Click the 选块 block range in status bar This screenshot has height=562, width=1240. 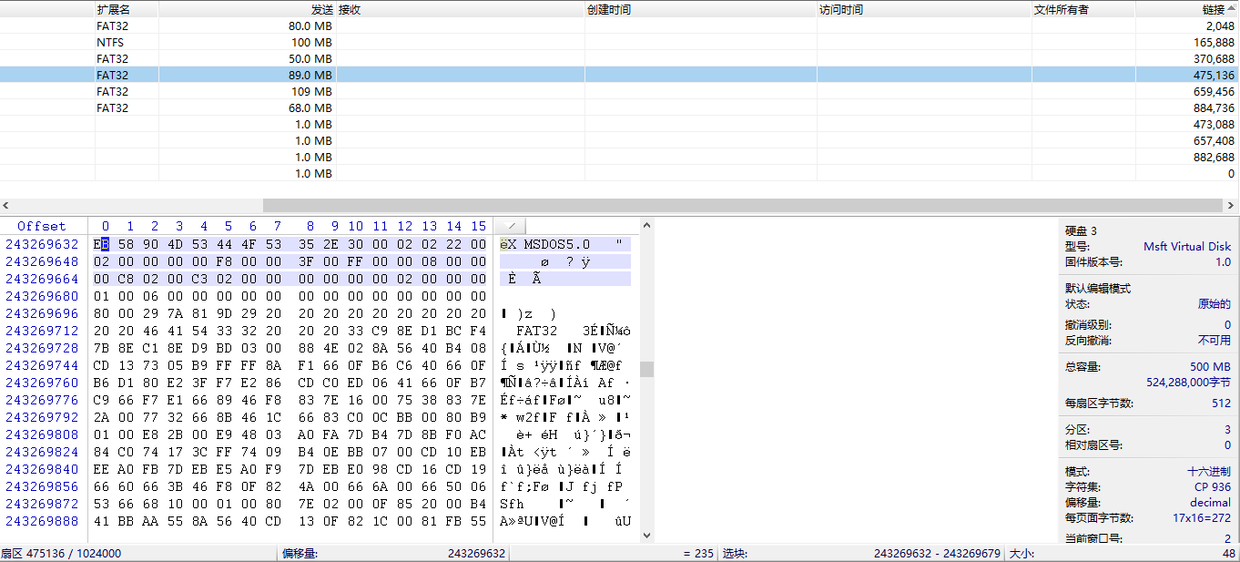coord(936,554)
